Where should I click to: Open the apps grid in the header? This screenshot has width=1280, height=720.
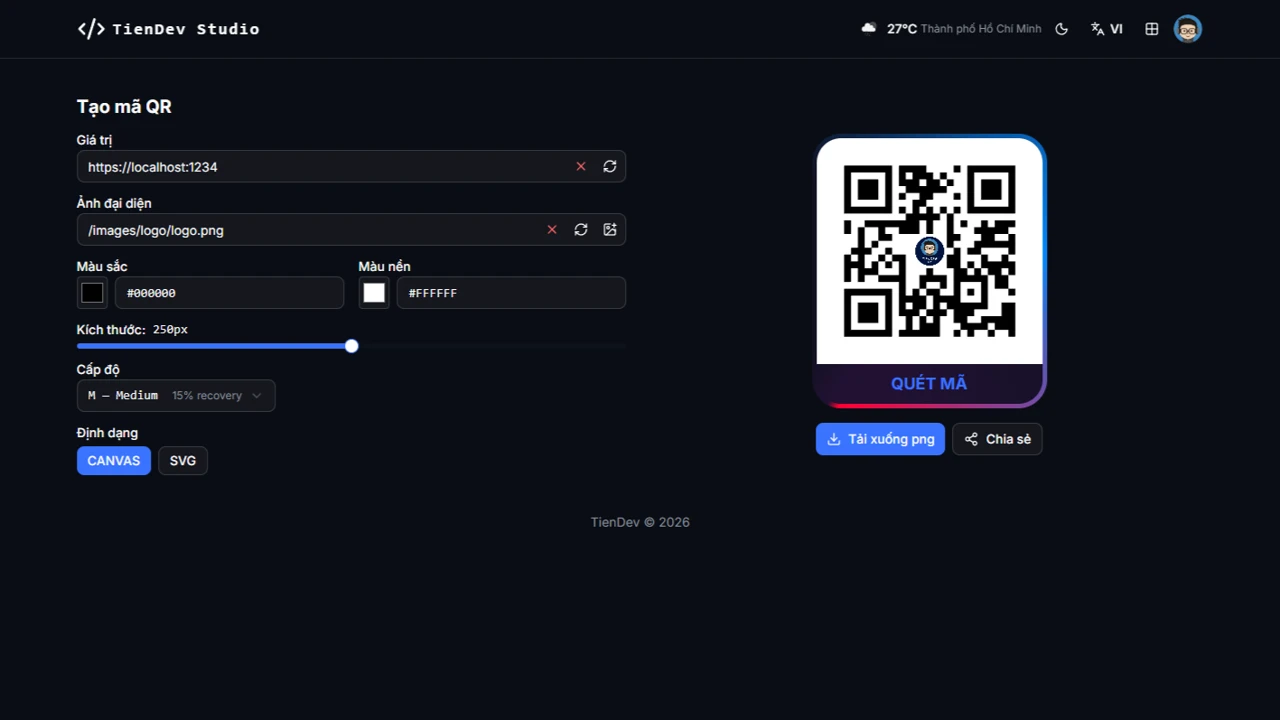[1151, 28]
